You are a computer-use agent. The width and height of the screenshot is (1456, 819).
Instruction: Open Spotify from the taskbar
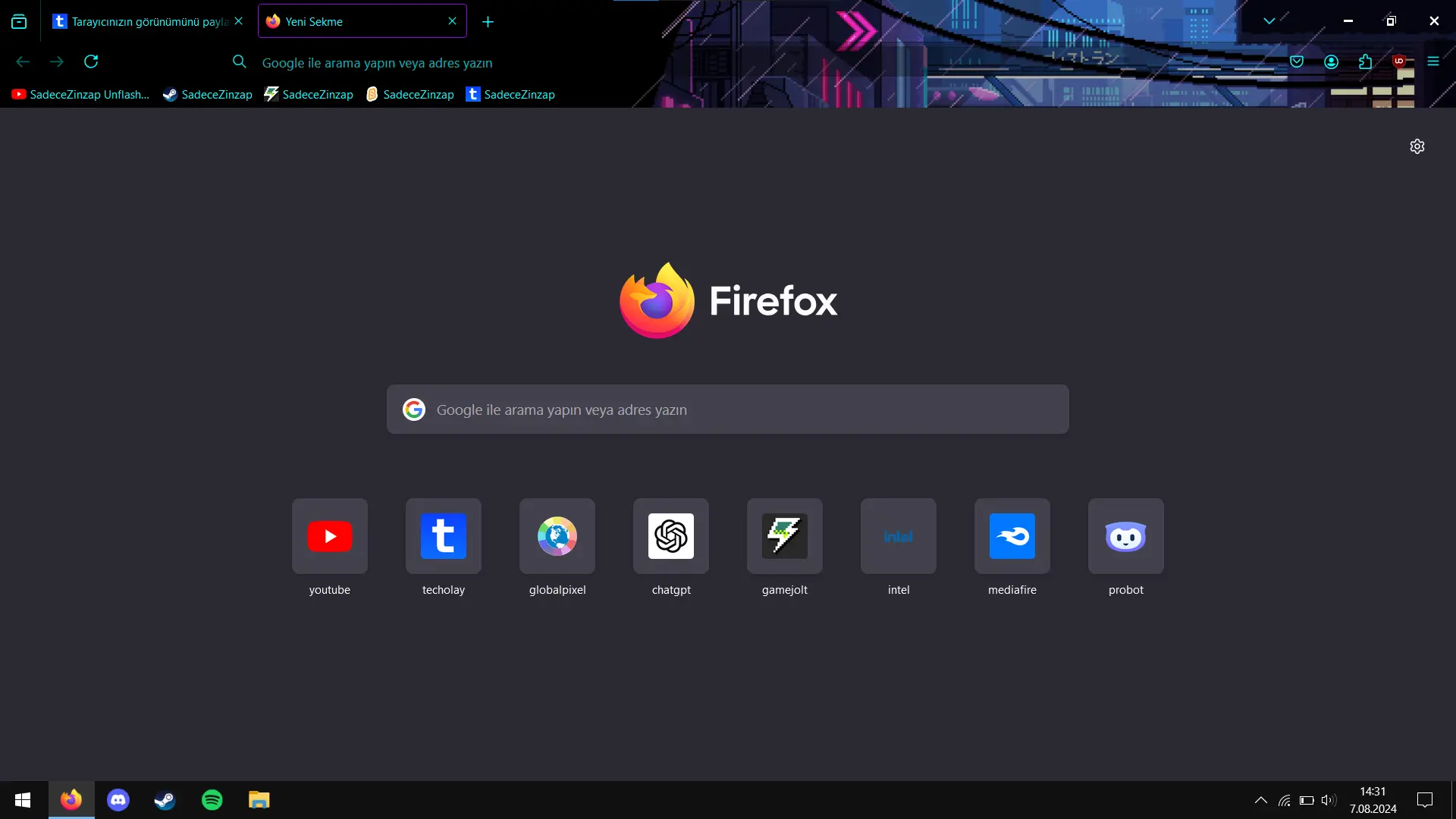pyautogui.click(x=212, y=800)
